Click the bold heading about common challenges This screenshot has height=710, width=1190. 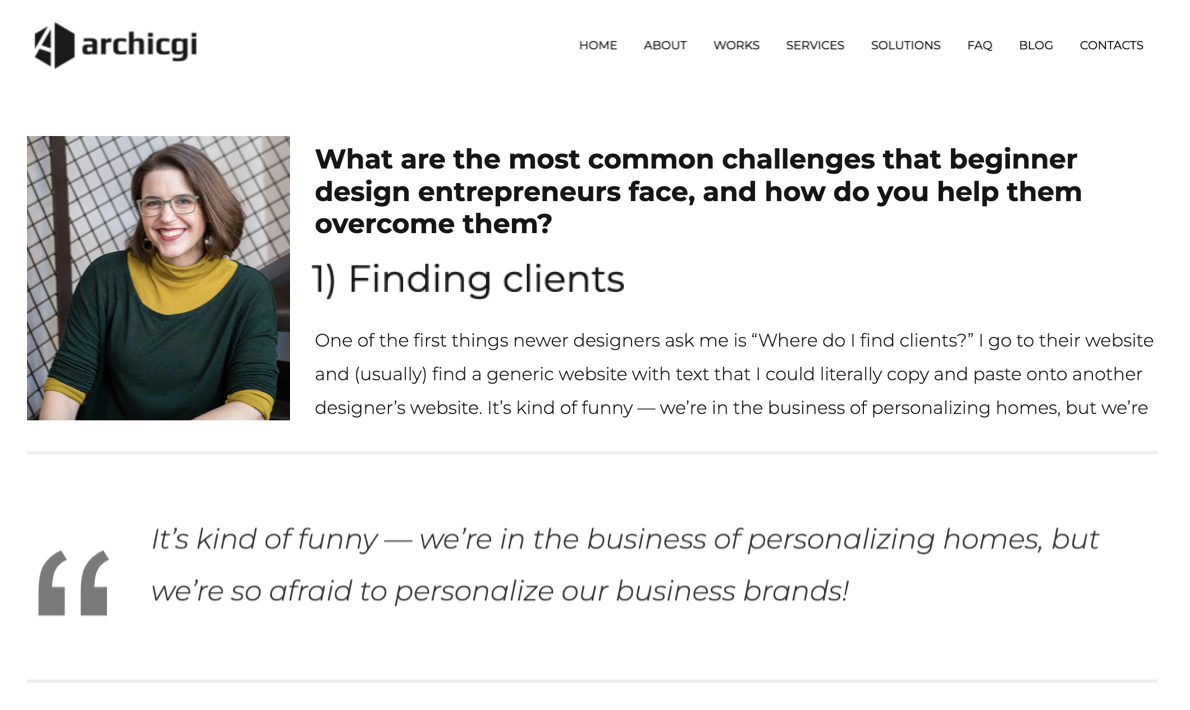pyautogui.click(x=698, y=191)
